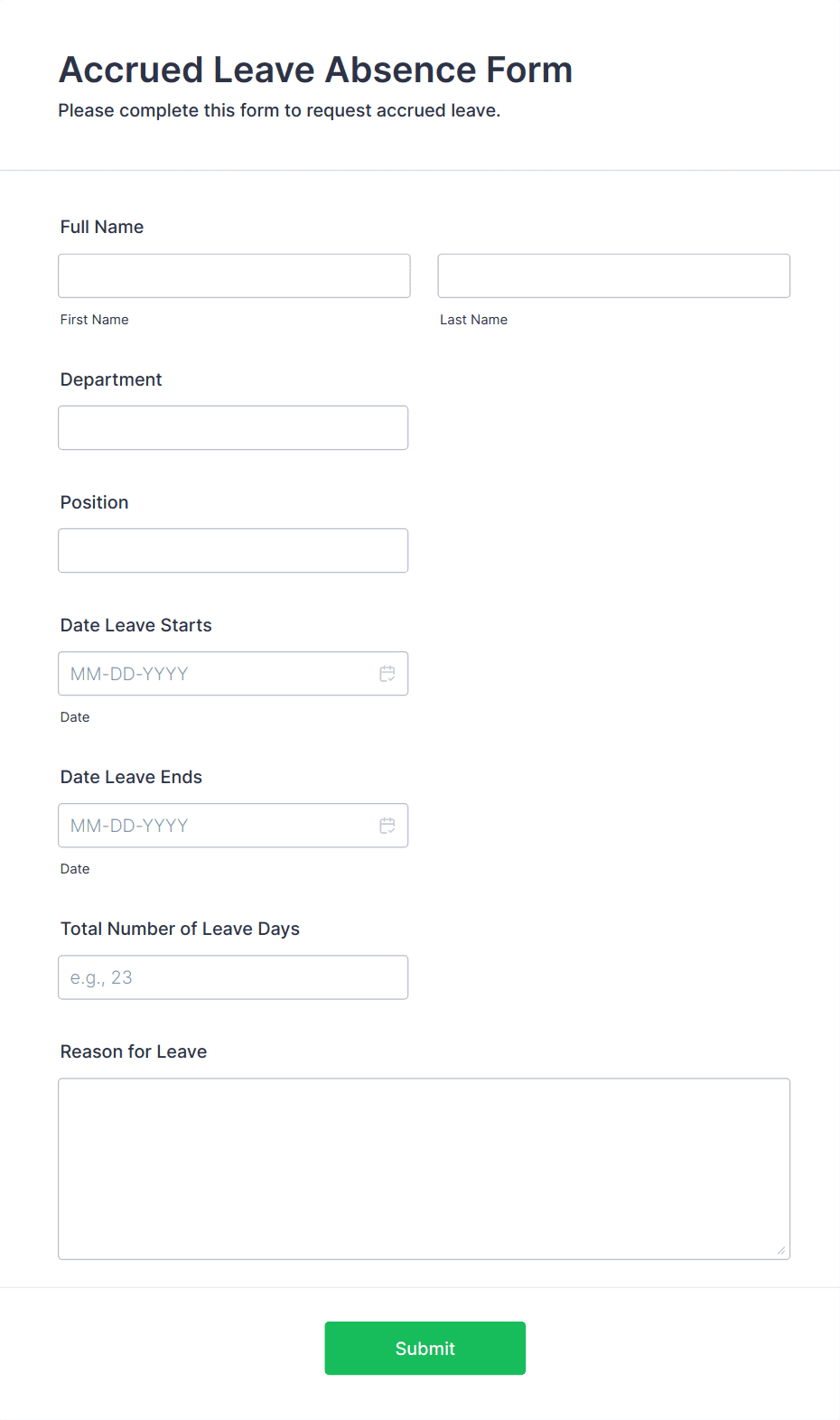Click inside the Reason for Leave textarea
Image resolution: width=840 pixels, height=1420 pixels.
click(424, 1168)
